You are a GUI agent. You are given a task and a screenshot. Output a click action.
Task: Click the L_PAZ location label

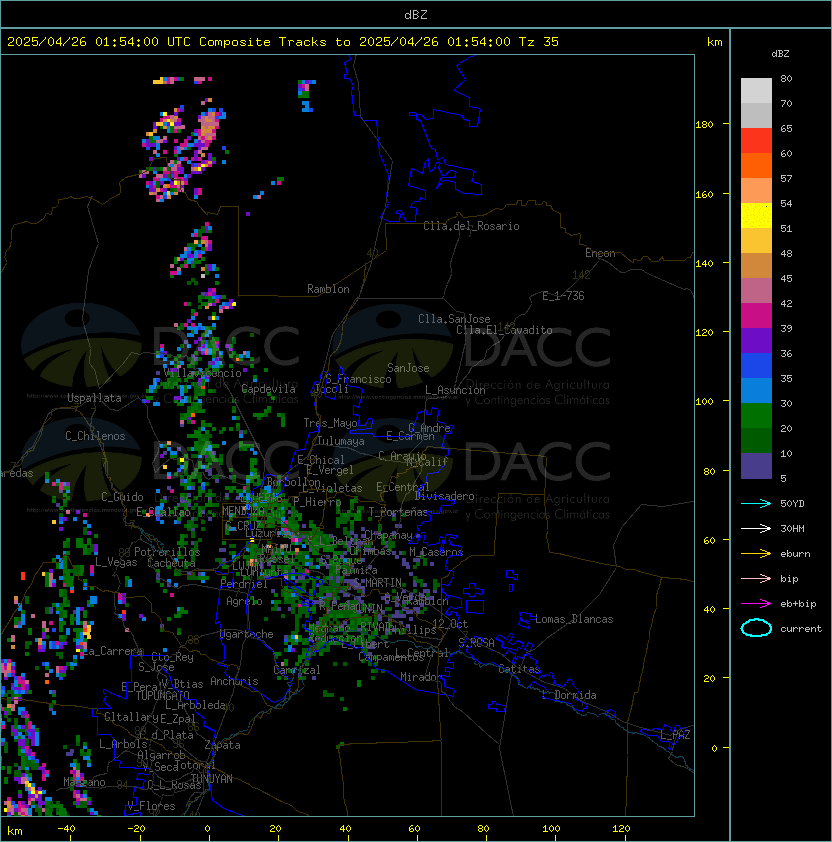[x=675, y=735]
